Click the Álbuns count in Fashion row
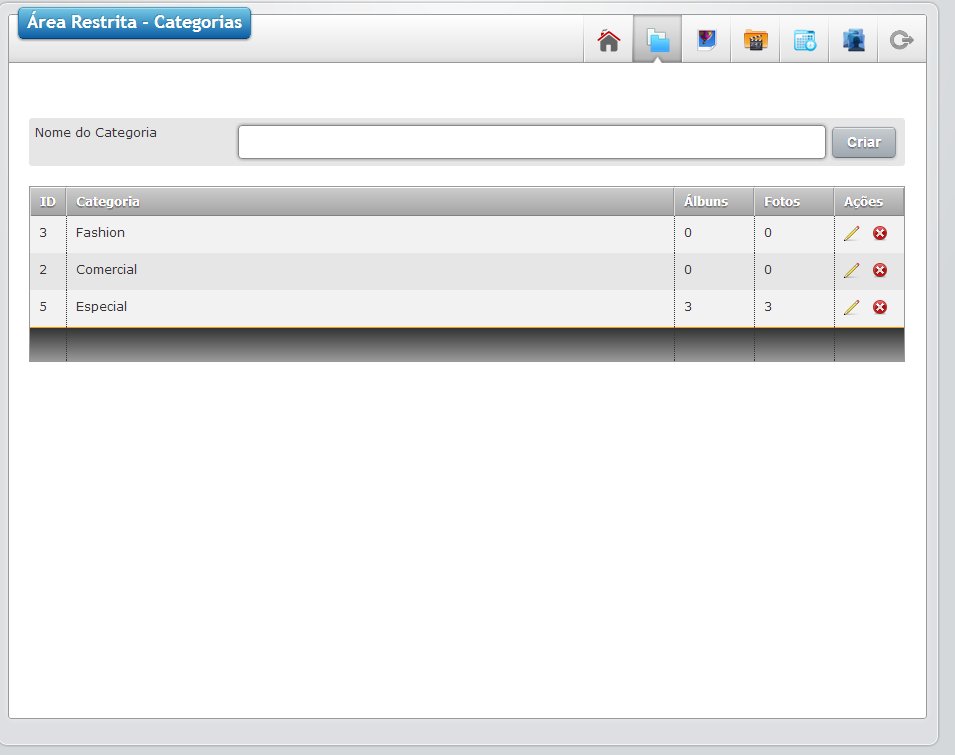Image resolution: width=955 pixels, height=755 pixels. [x=688, y=233]
